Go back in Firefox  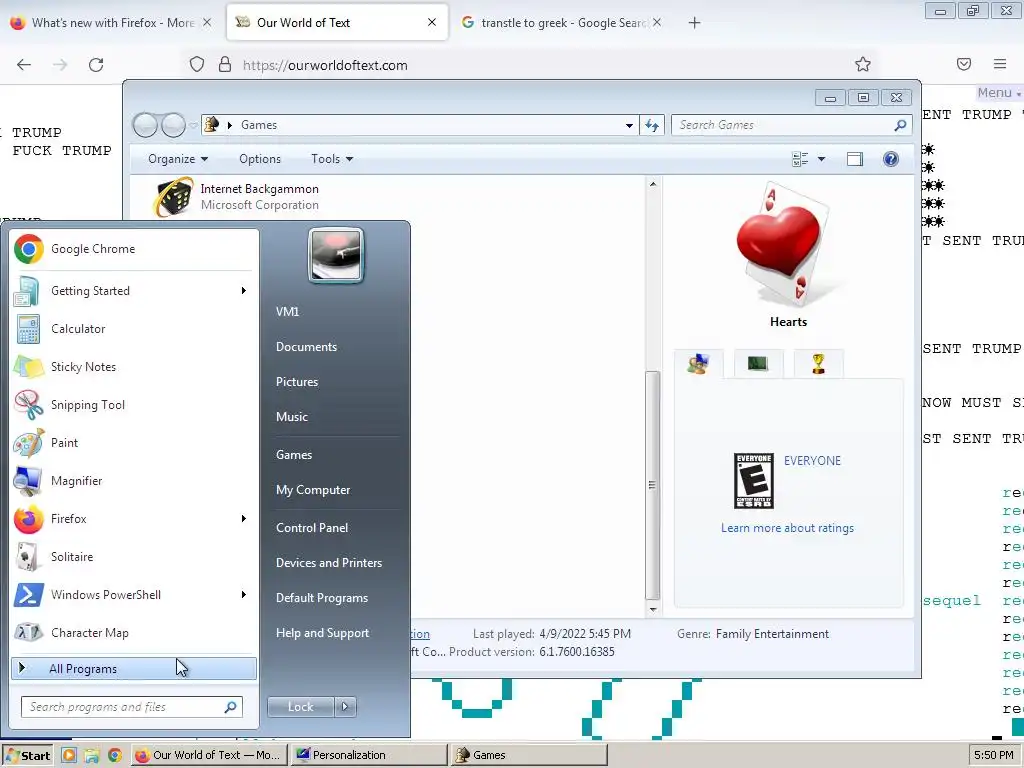[24, 64]
